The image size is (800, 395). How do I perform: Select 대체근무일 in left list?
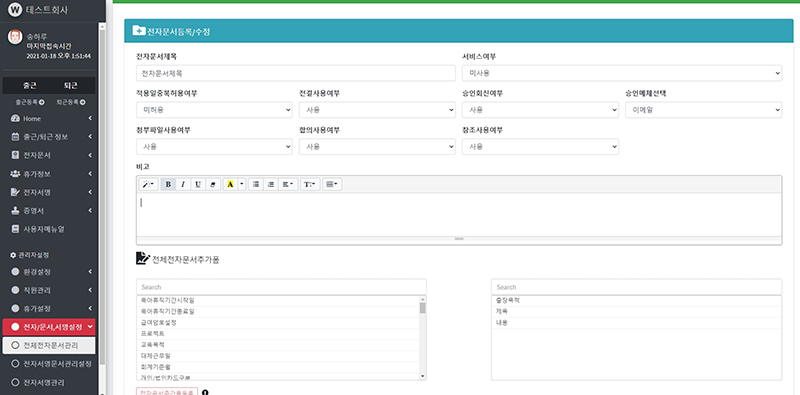[x=278, y=356]
